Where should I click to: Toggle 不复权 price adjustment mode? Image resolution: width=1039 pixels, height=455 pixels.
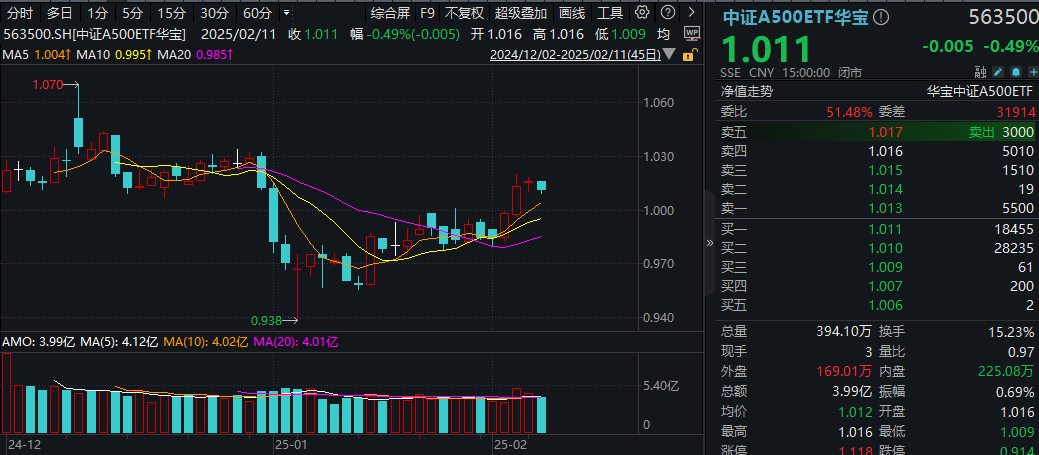[464, 13]
